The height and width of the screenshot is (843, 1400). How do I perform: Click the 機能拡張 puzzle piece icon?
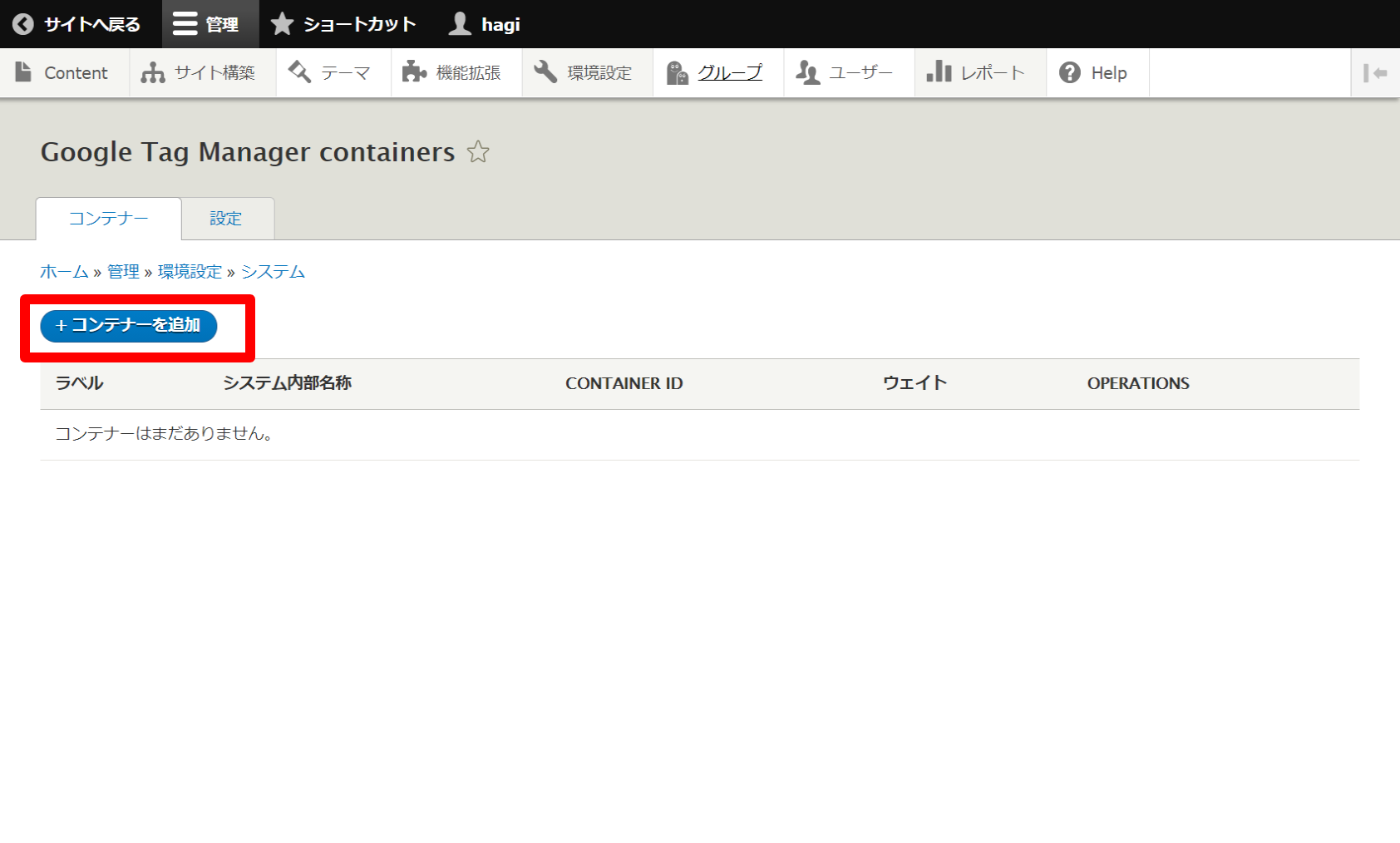pyautogui.click(x=414, y=72)
